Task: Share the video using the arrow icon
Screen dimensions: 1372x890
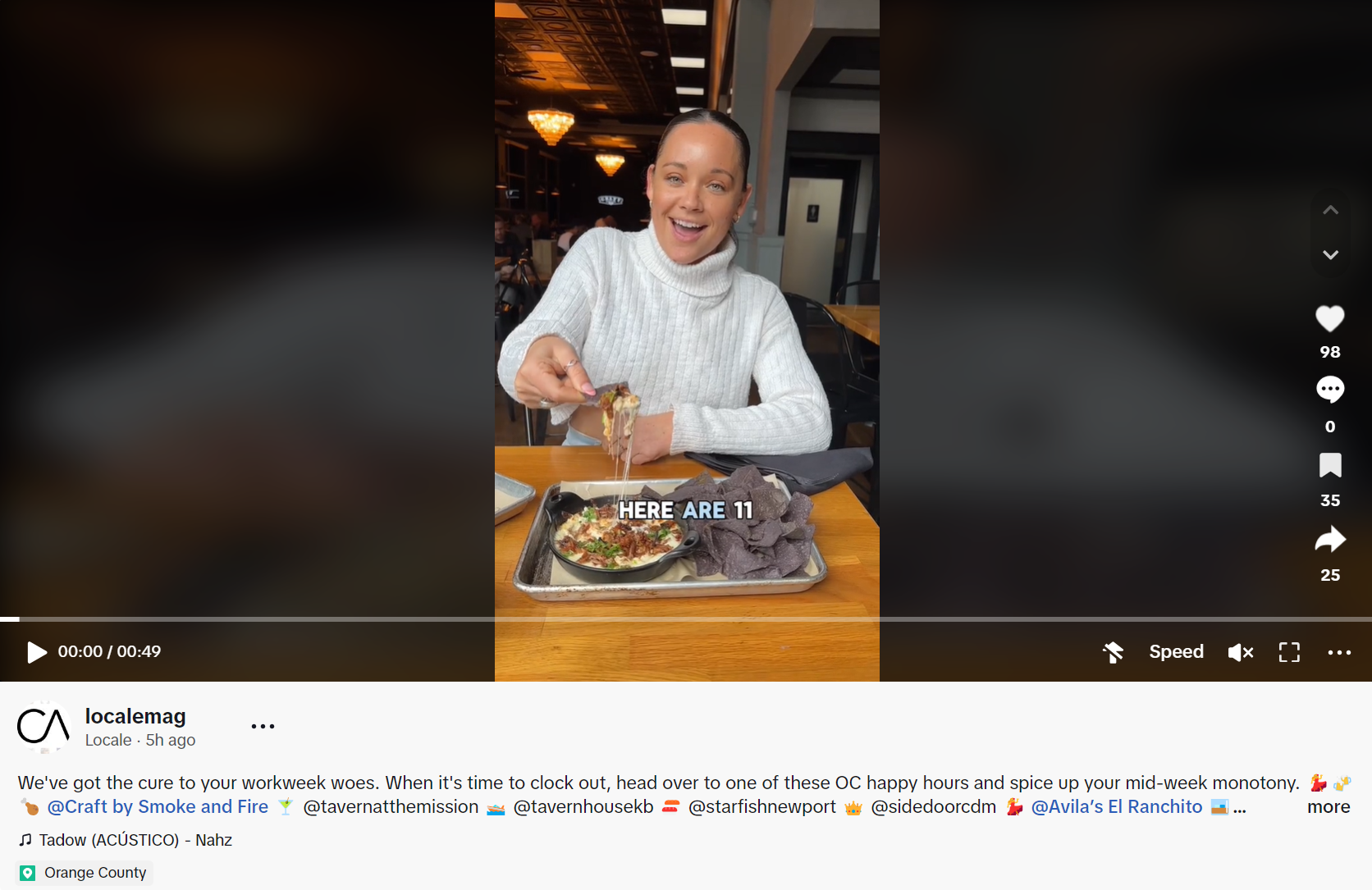Action: (1330, 539)
